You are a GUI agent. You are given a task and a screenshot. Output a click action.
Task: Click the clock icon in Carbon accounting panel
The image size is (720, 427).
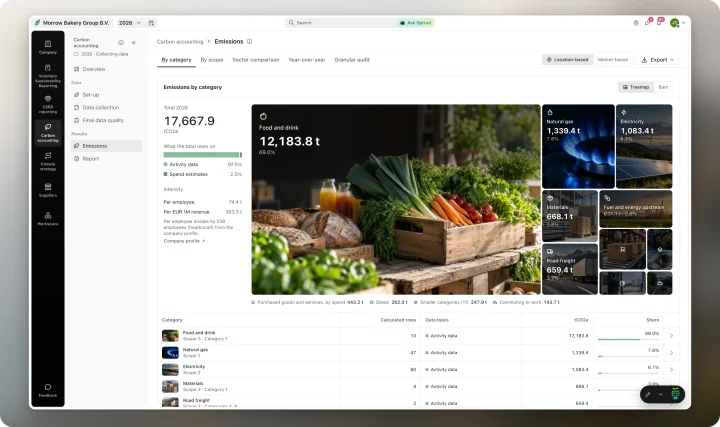121,43
